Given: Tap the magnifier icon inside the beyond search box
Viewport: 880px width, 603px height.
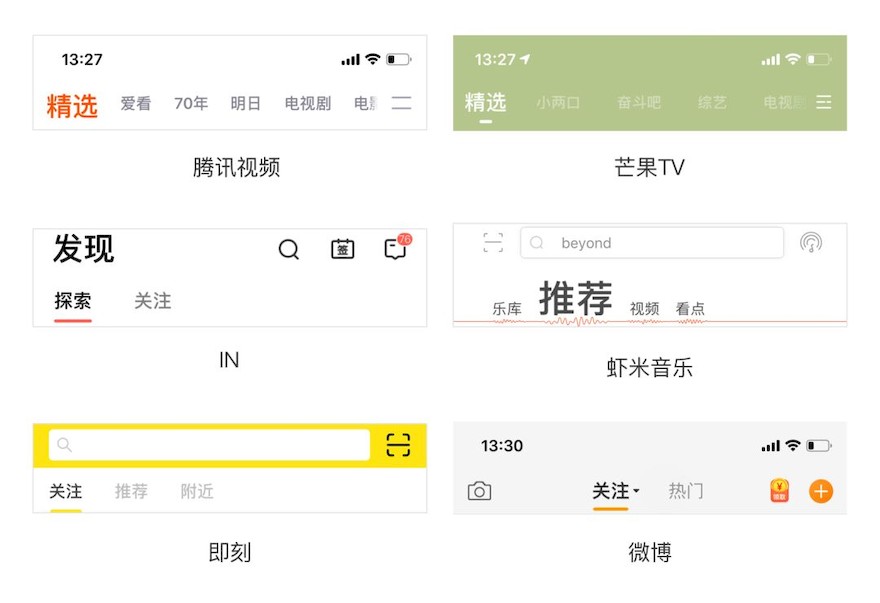Looking at the screenshot, I should 537,243.
